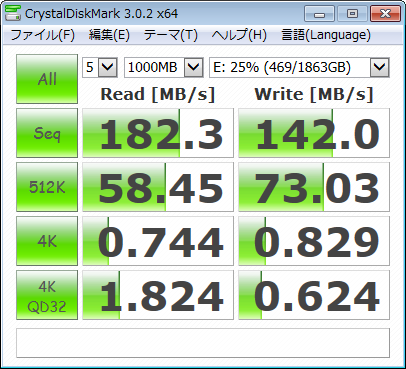Viewport: 406px width, 369px height.
Task: Click the Read [MB/s] column header
Action: coord(158,94)
